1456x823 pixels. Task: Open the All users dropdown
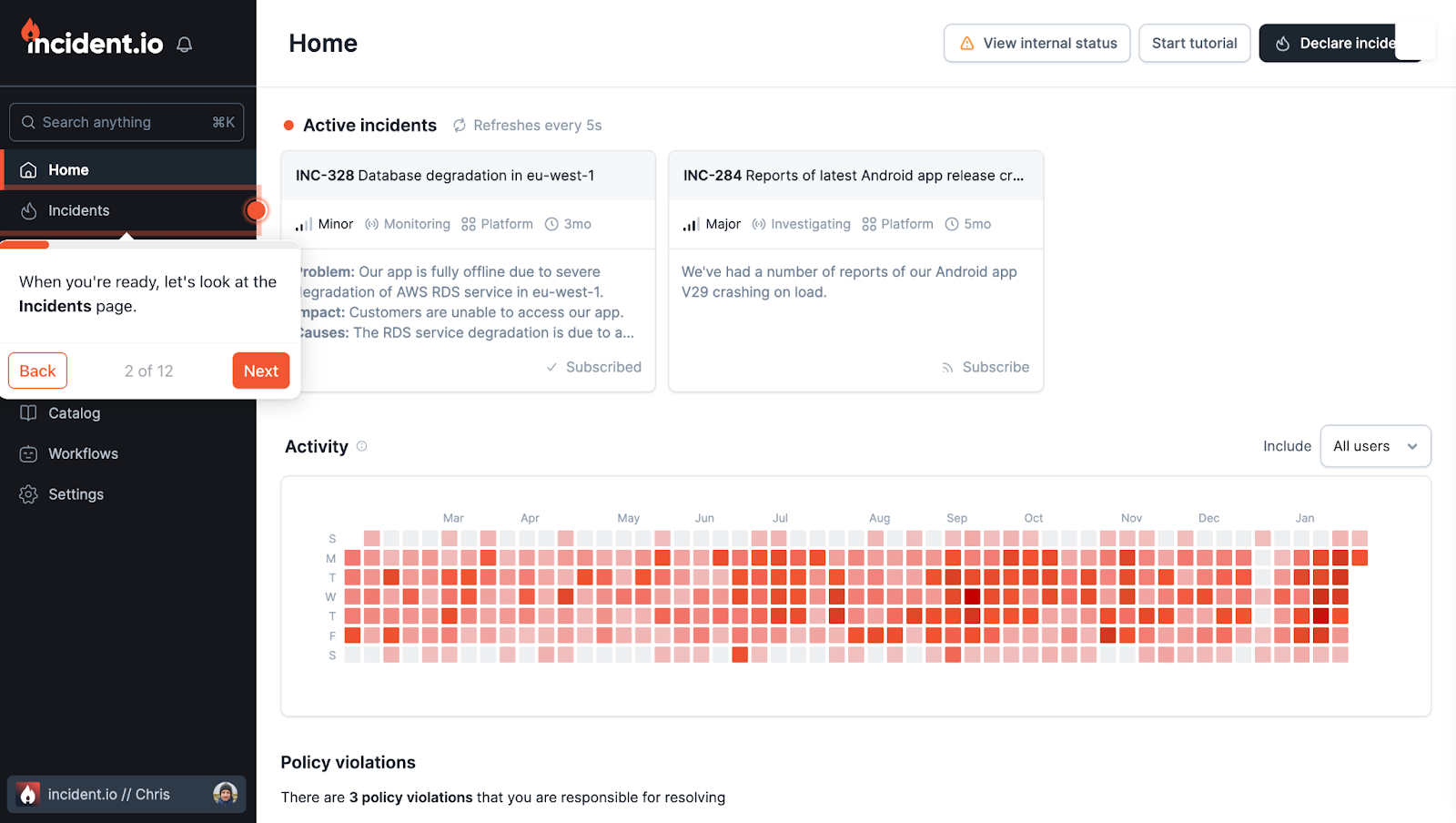(x=1375, y=446)
